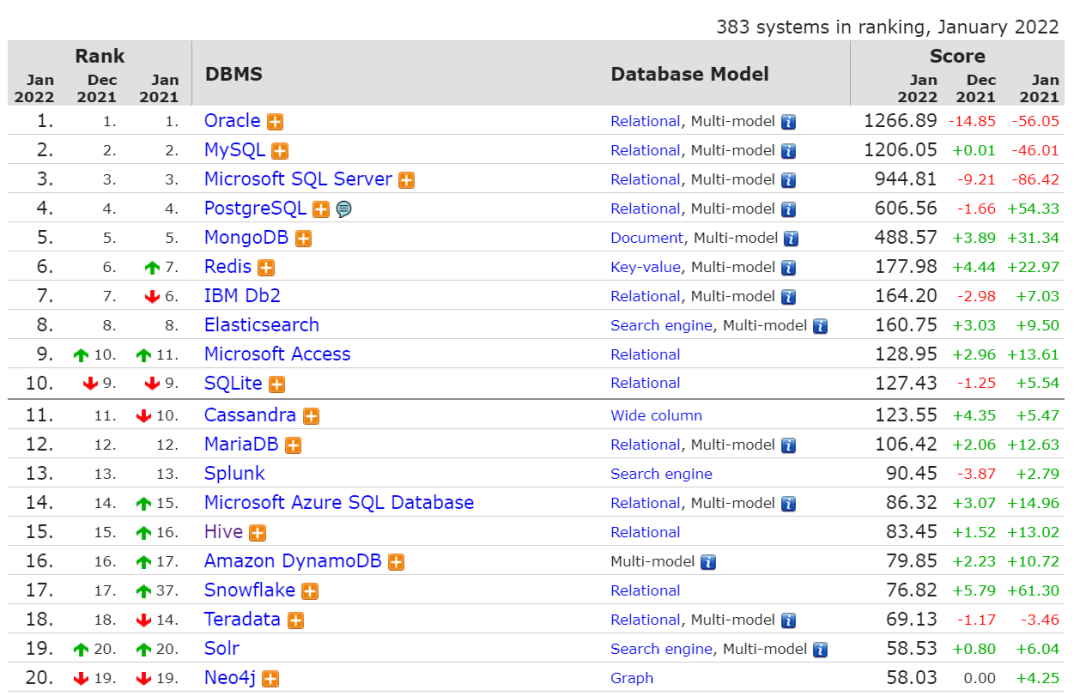Open the Solr link
The image size is (1080, 696).
pos(221,648)
